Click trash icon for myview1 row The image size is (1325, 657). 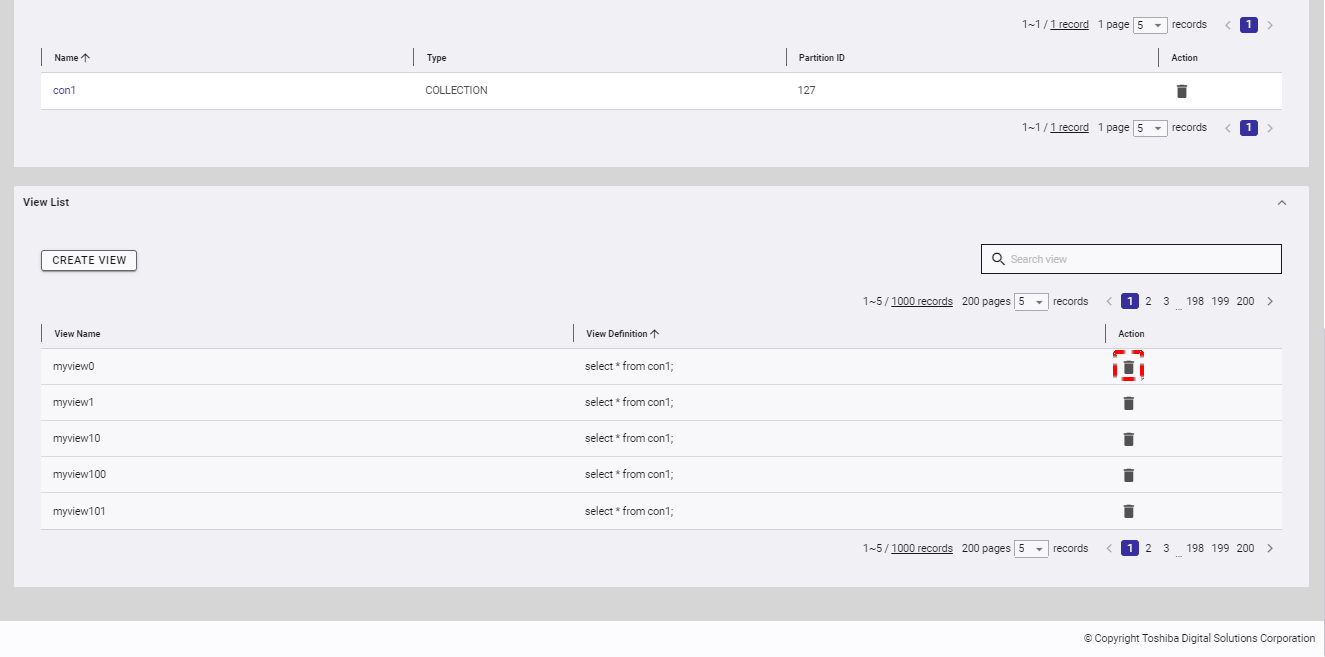[1128, 403]
